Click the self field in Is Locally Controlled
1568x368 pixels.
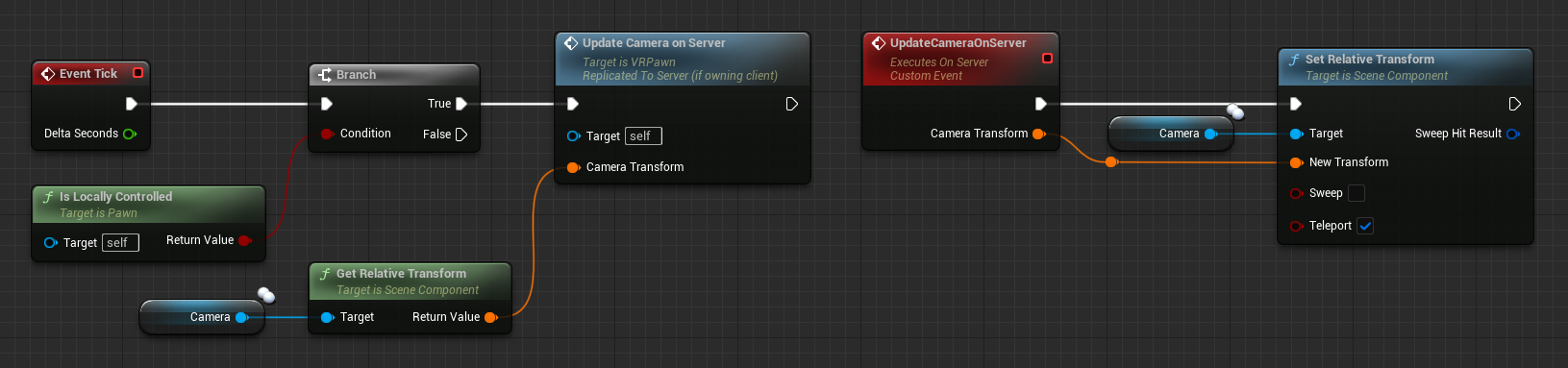click(120, 243)
